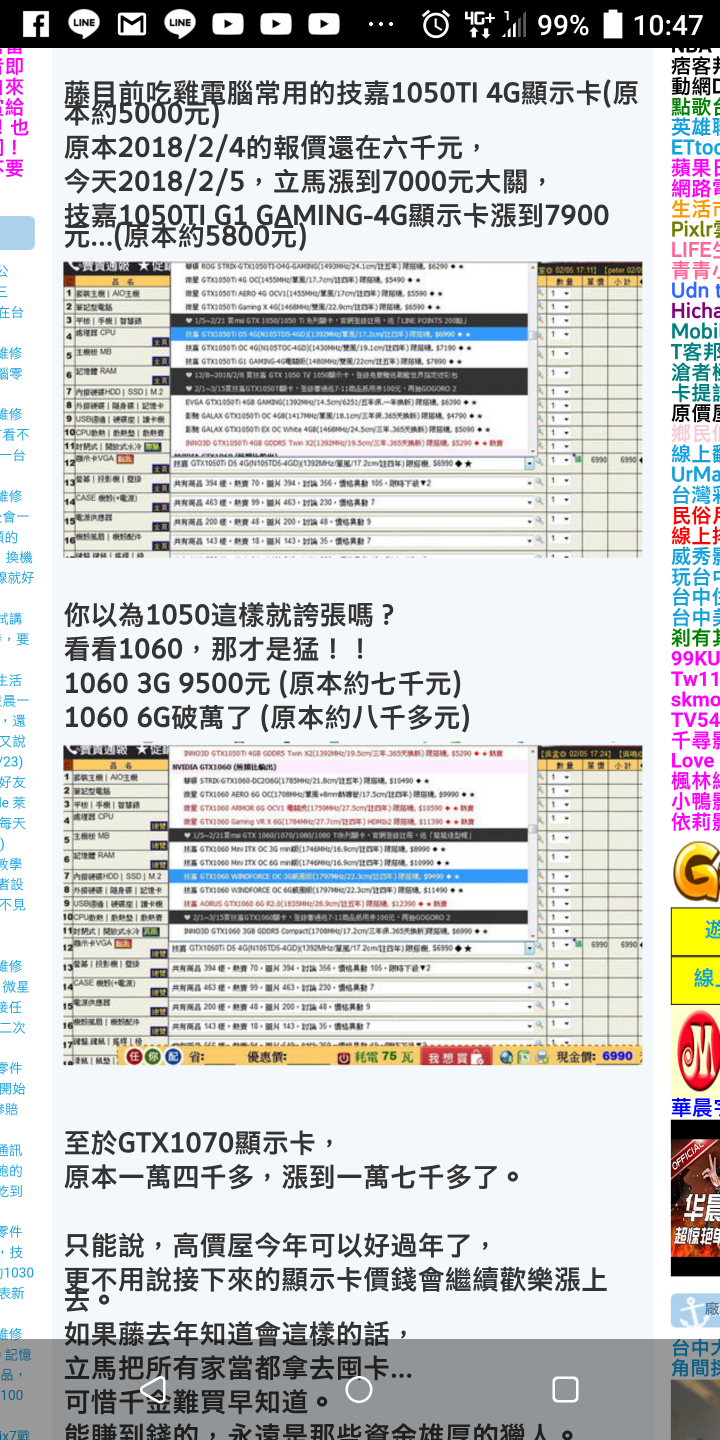
Task: Tap the Facebook notification icon
Action: (x=36, y=23)
